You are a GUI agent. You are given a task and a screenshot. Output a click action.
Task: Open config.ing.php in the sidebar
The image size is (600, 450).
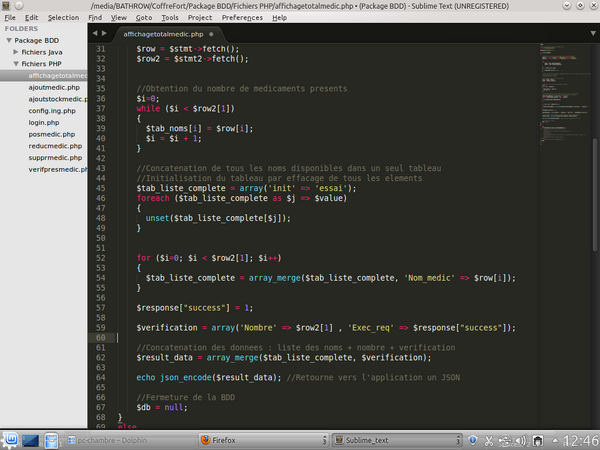click(x=54, y=110)
